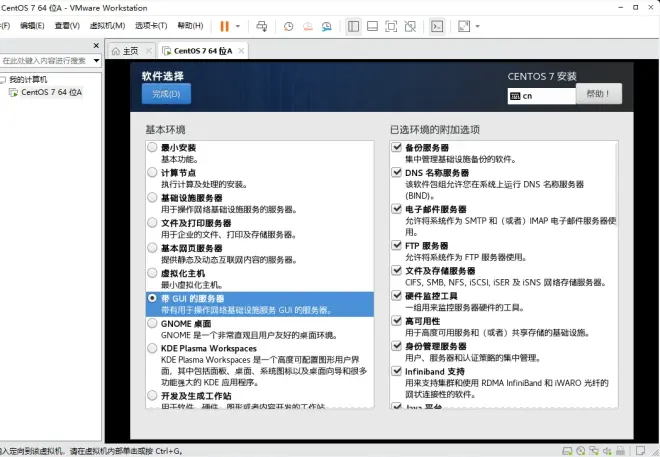Click the 软件选择 heading text
The image size is (660, 457).
[x=163, y=76]
